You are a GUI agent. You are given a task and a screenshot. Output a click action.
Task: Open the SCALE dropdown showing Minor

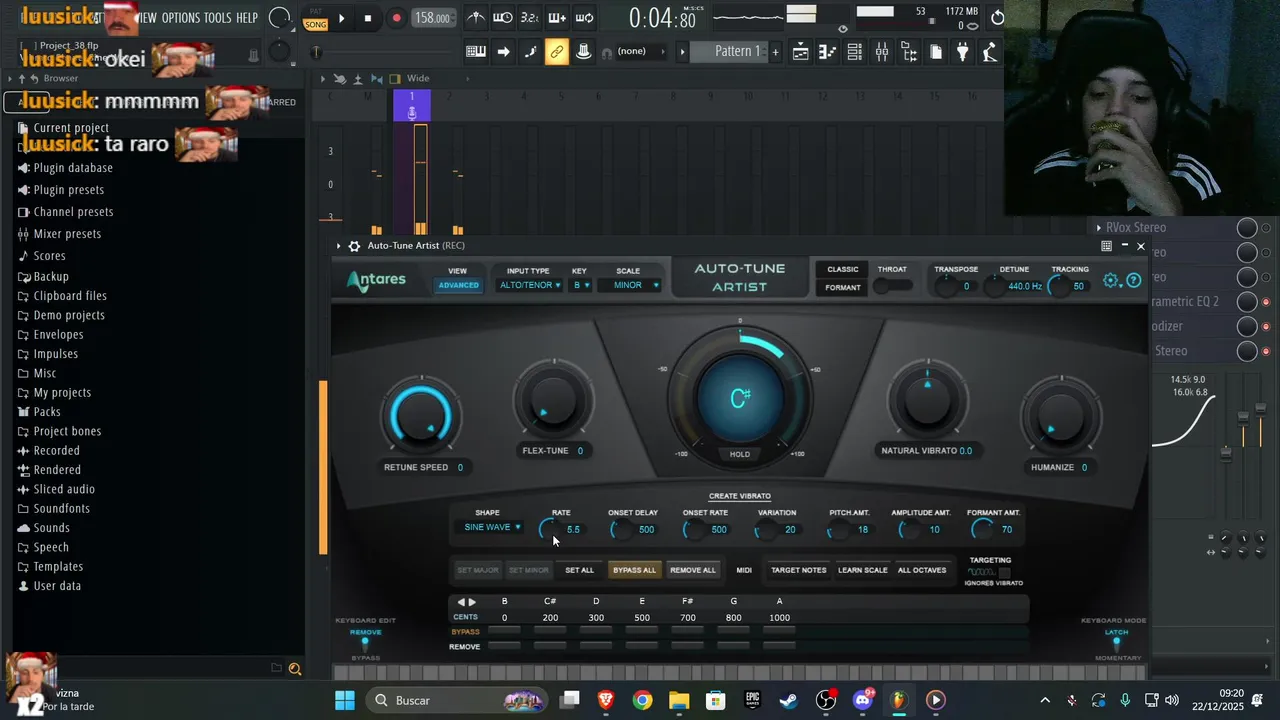pyautogui.click(x=631, y=285)
